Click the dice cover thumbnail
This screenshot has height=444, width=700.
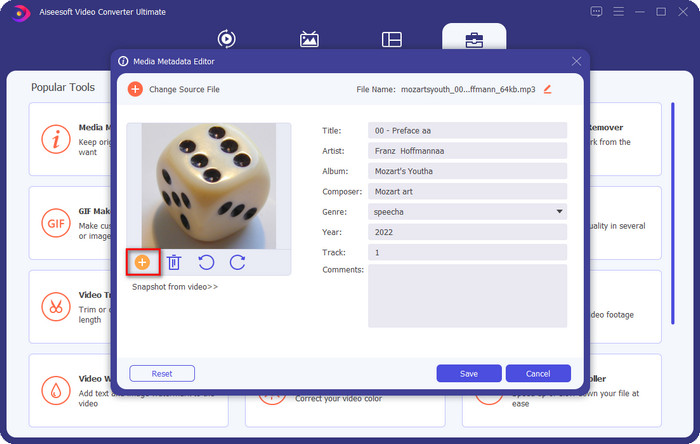pos(209,186)
